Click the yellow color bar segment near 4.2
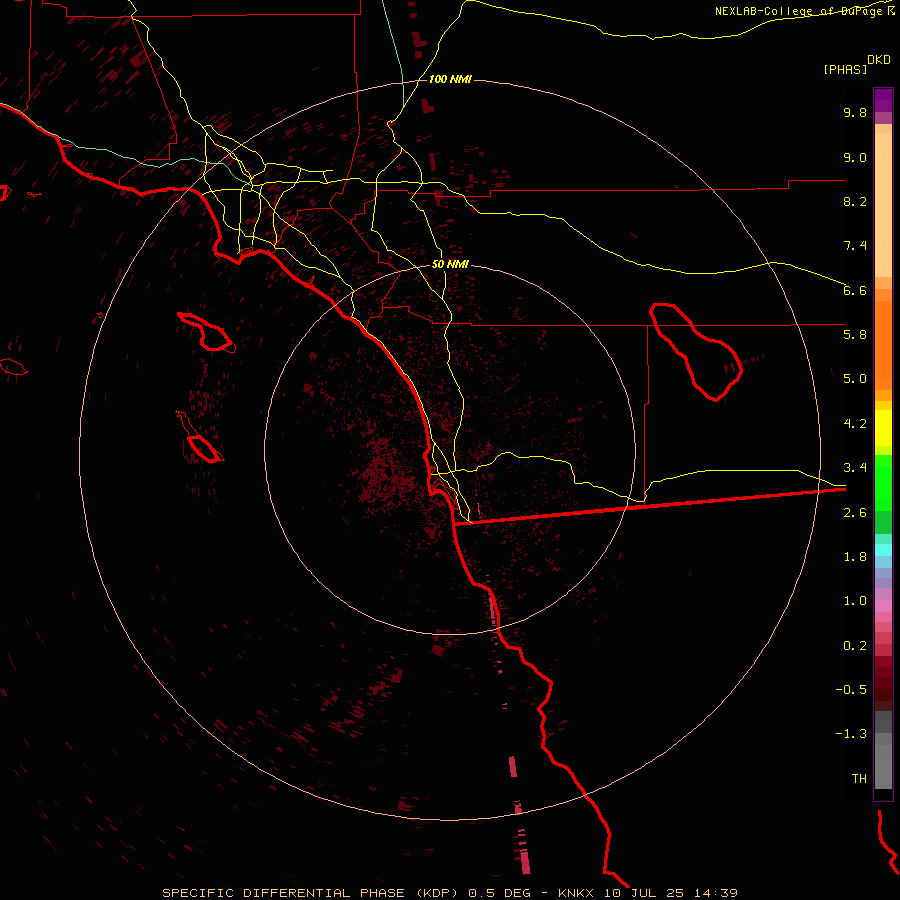Image resolution: width=900 pixels, height=900 pixels. coord(883,428)
